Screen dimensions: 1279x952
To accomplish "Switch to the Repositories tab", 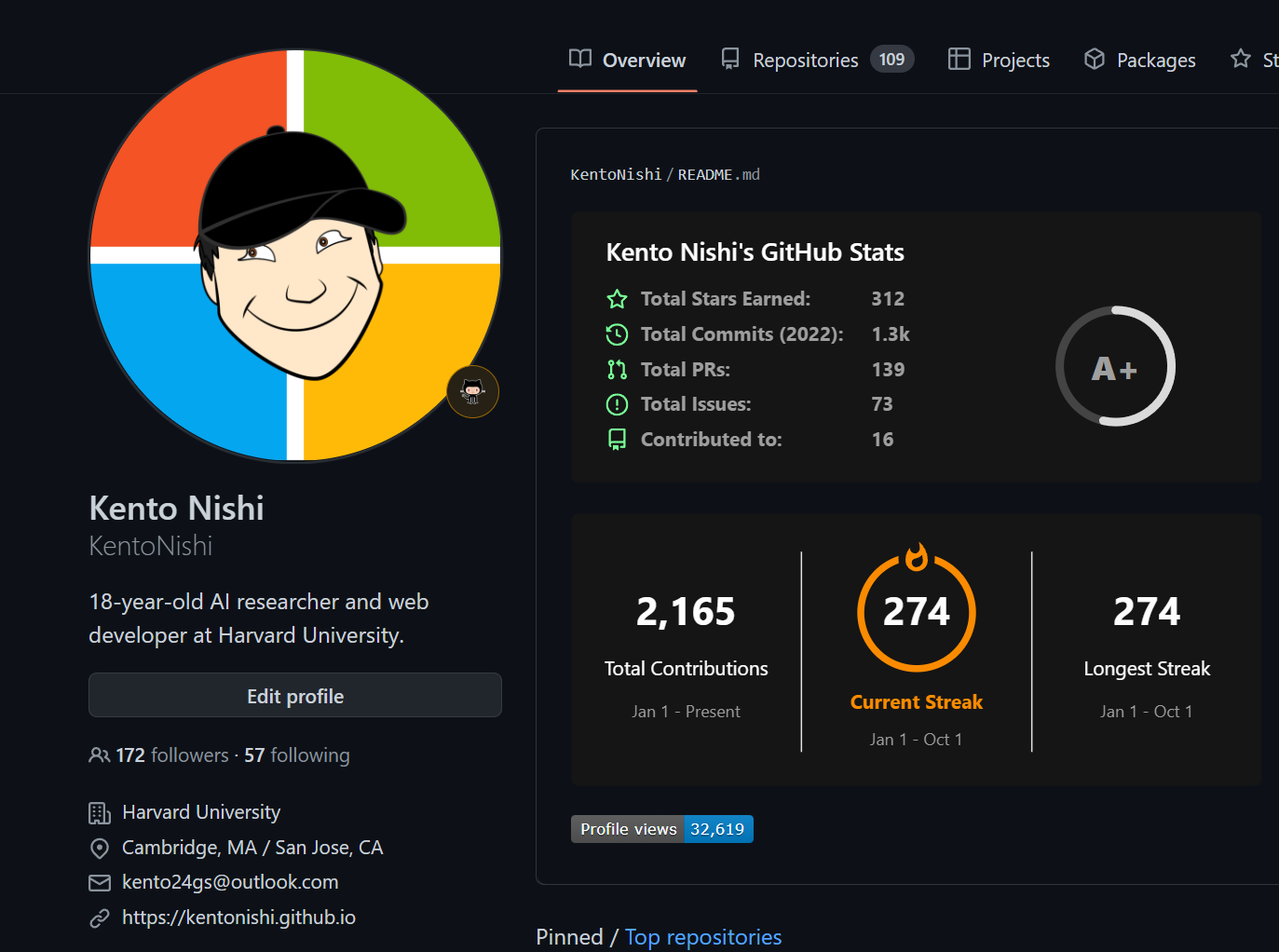I will pos(805,59).
